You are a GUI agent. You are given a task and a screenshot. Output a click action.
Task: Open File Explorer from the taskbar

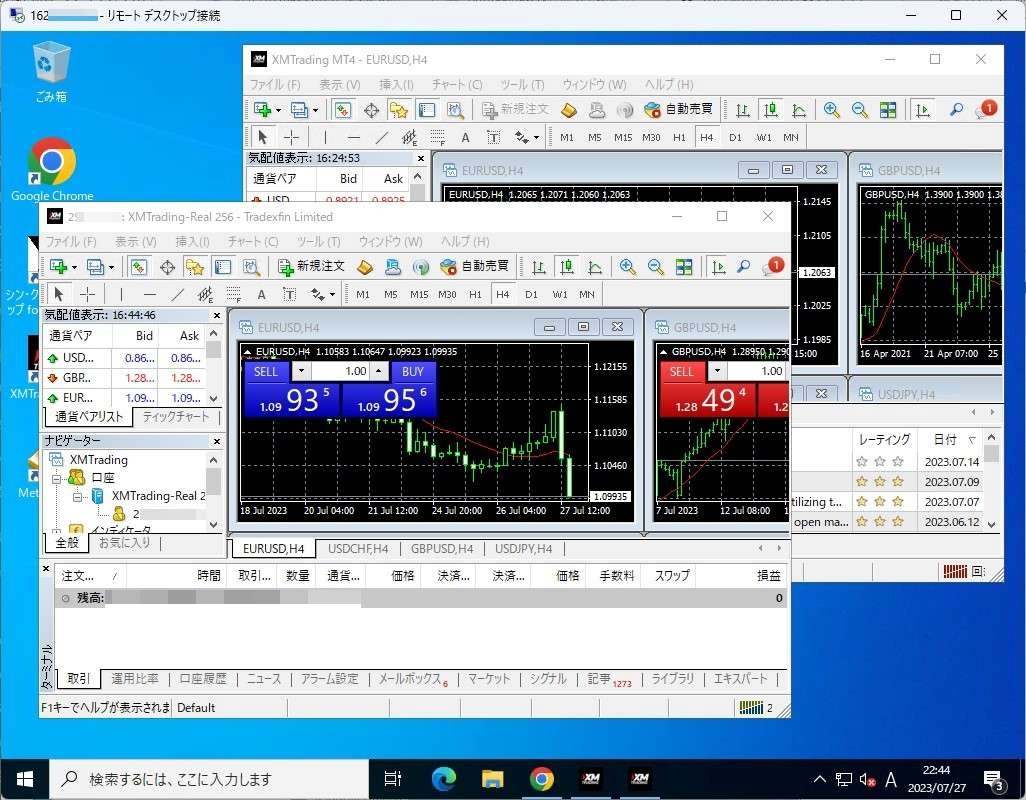tap(493, 778)
